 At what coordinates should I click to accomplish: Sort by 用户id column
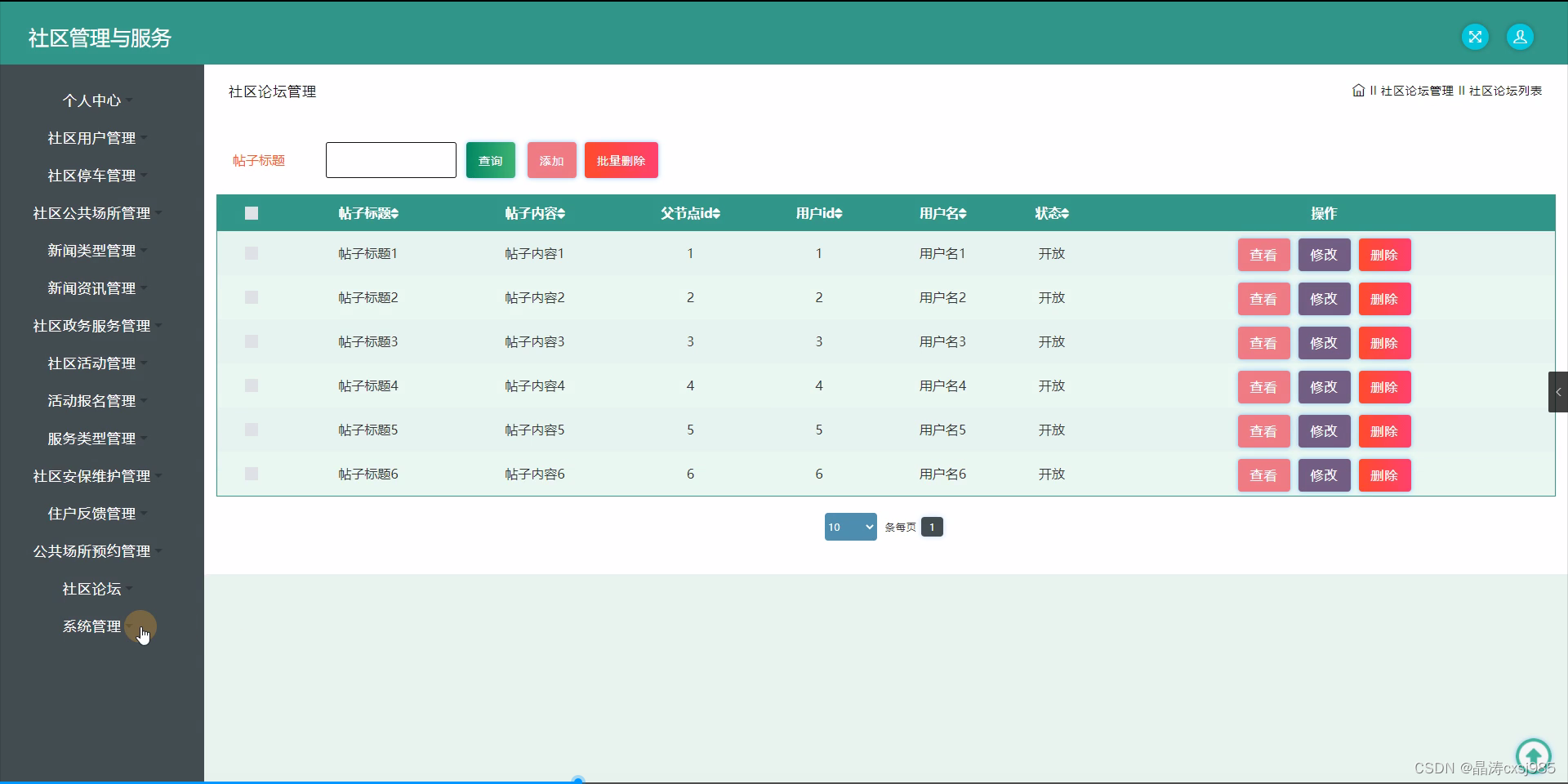point(819,213)
